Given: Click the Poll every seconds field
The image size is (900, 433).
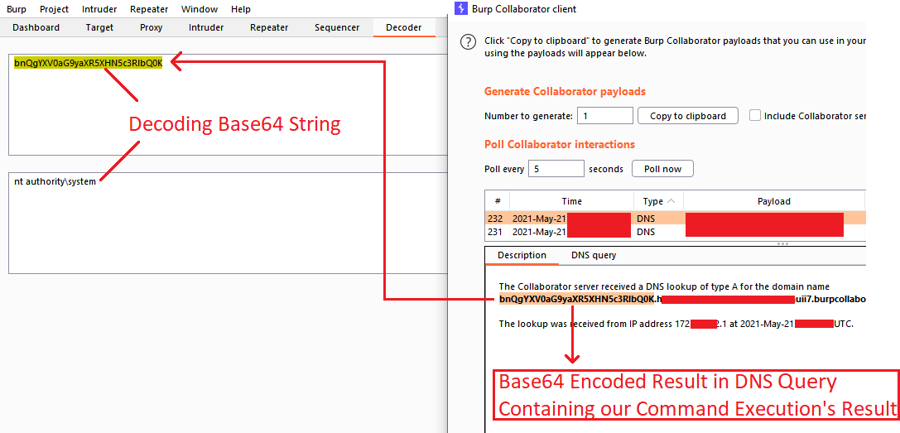Looking at the screenshot, I should point(556,169).
